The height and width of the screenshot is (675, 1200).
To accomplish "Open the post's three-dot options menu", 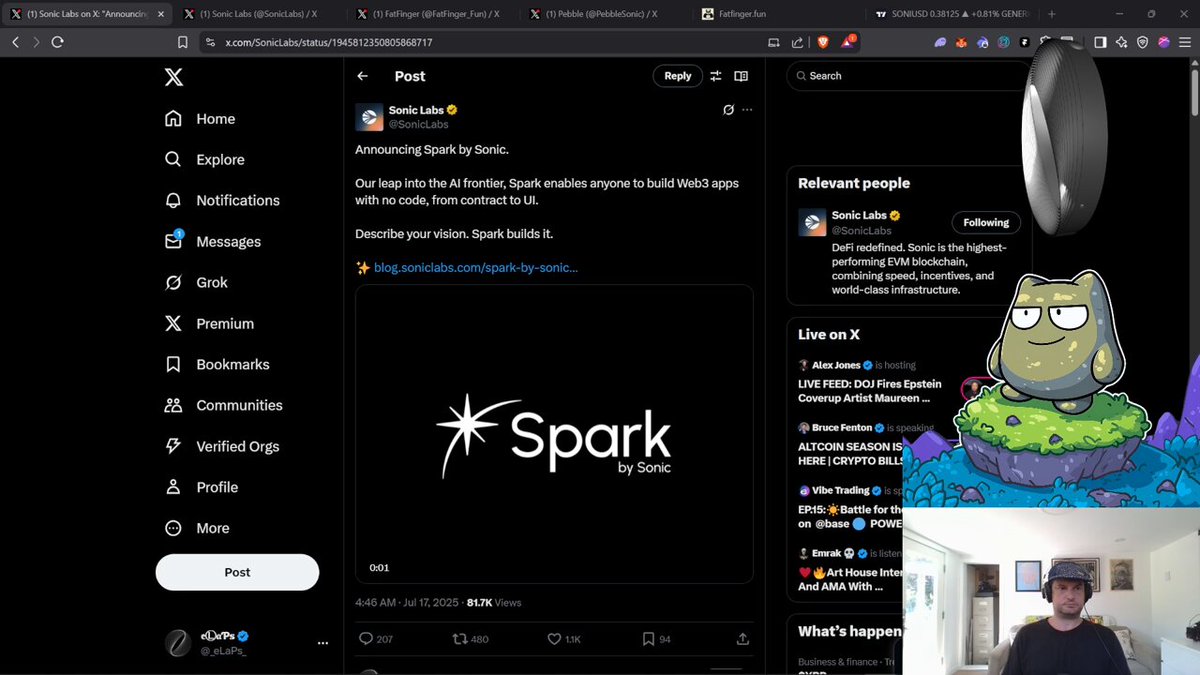I will click(x=747, y=110).
